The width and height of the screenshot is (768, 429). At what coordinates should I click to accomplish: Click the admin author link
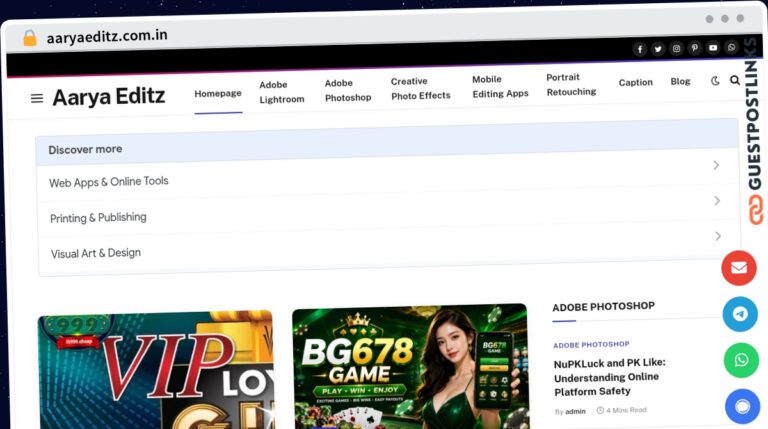(x=576, y=411)
